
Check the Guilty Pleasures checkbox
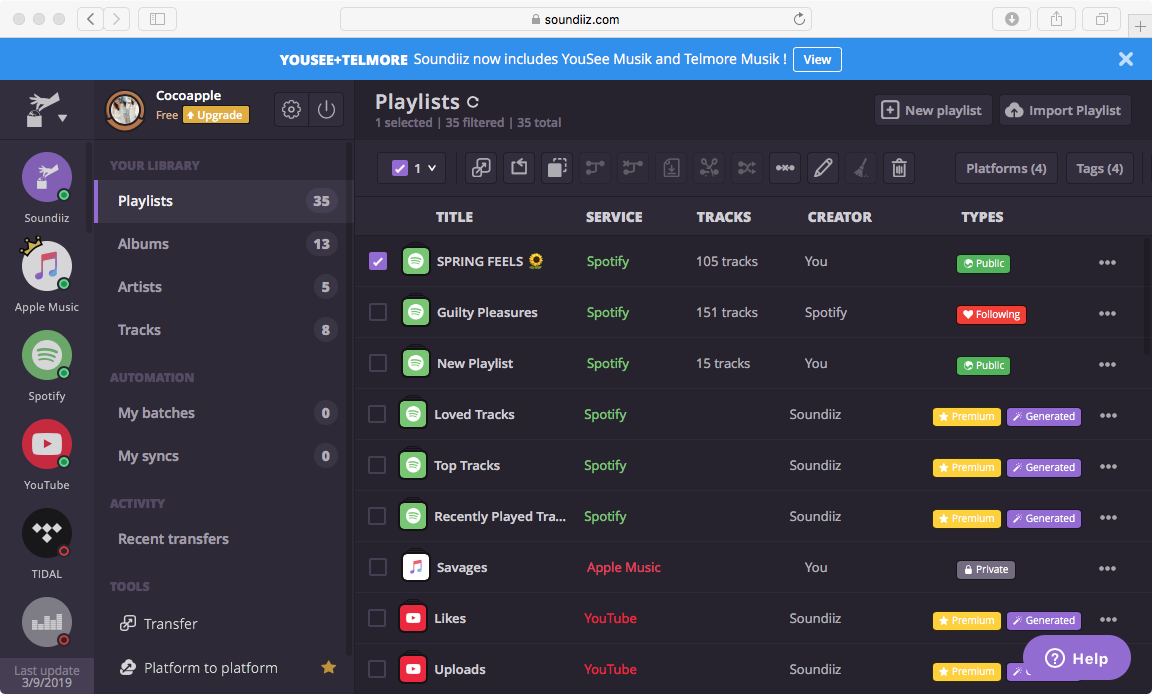tap(378, 312)
